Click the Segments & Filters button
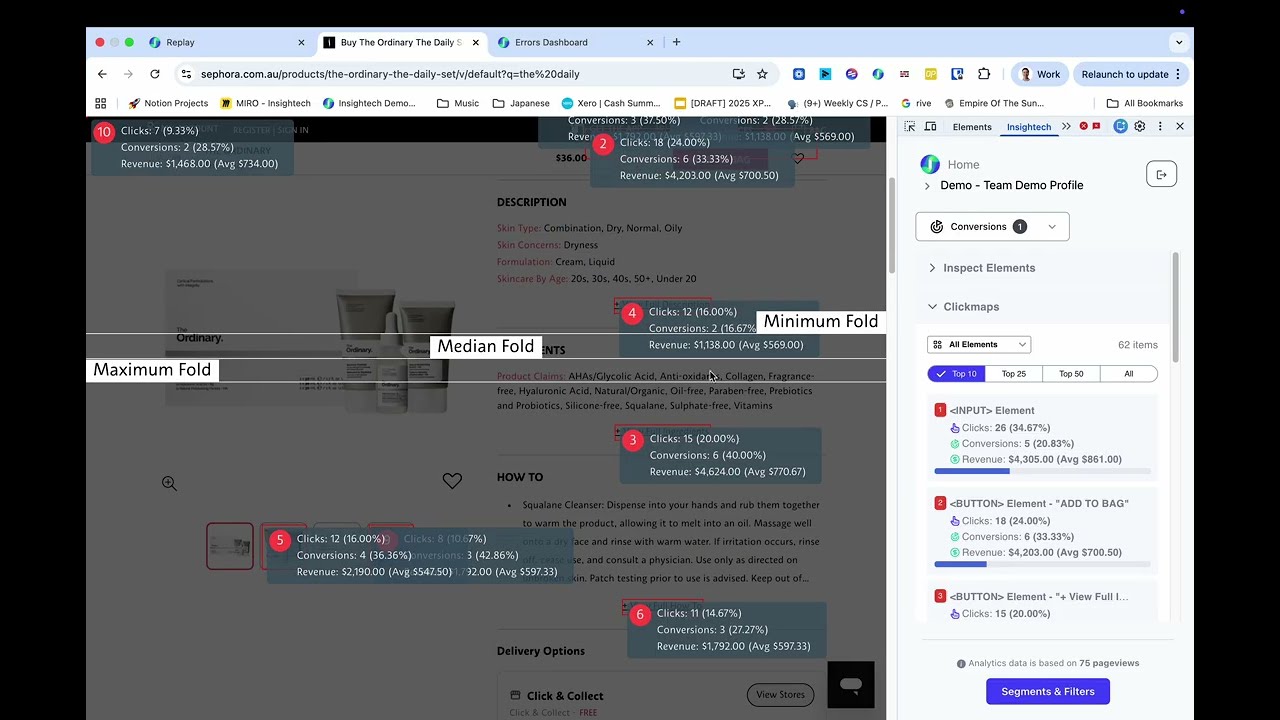This screenshot has width=1280, height=720. click(1048, 691)
